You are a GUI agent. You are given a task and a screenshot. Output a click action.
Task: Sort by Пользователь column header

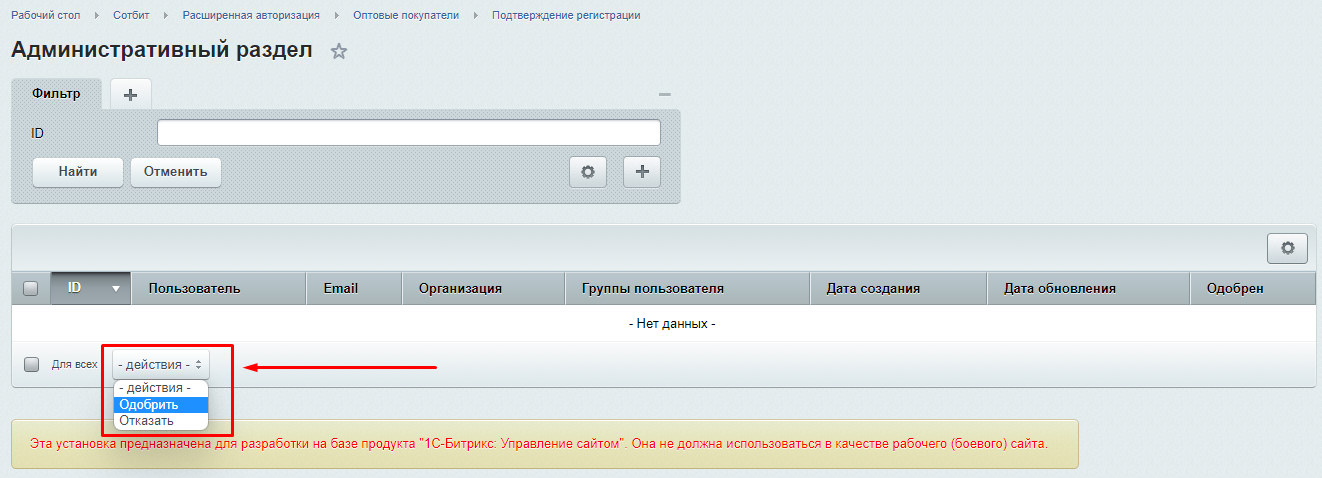(218, 288)
